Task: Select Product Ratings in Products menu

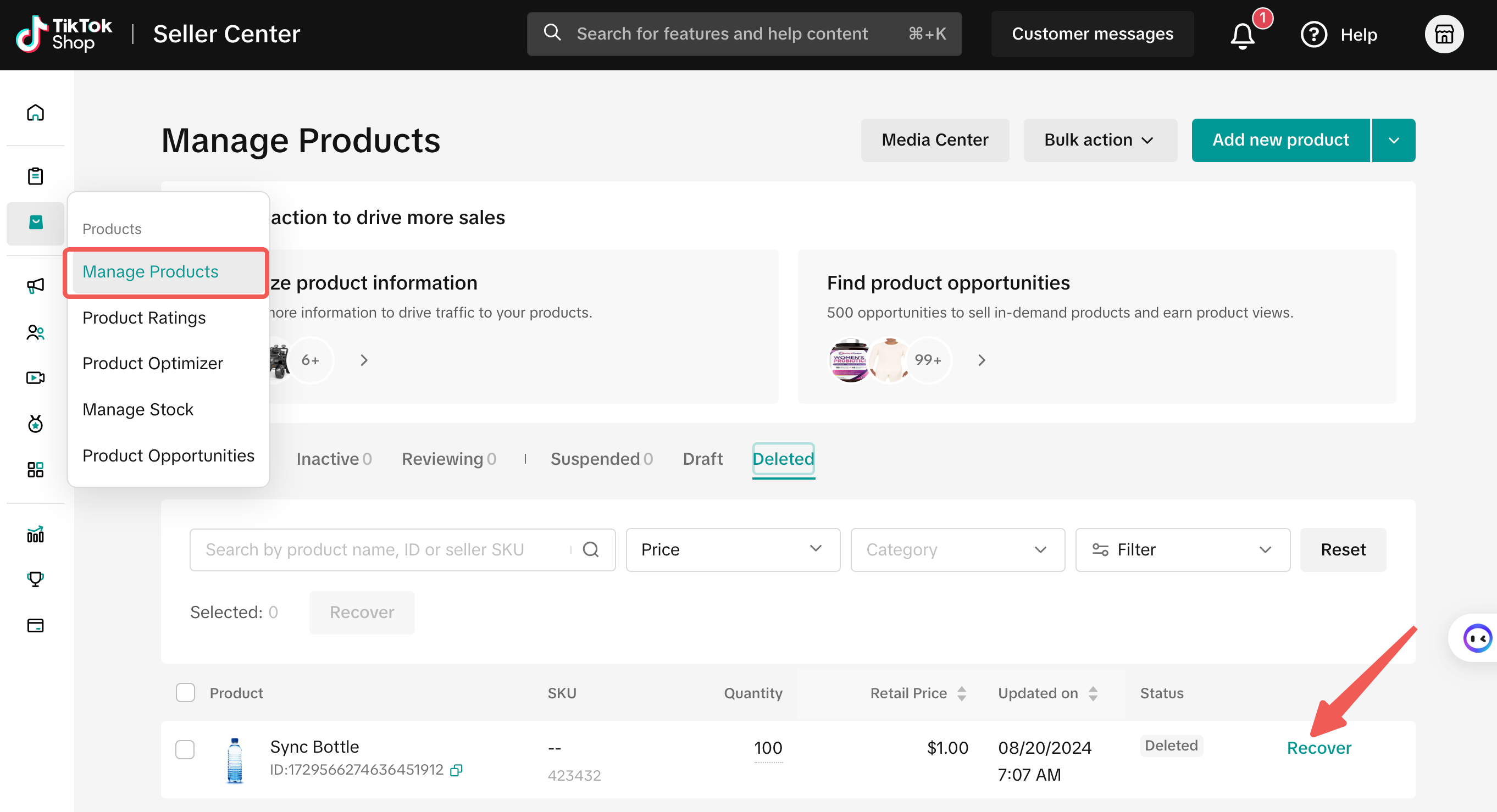Action: [144, 318]
